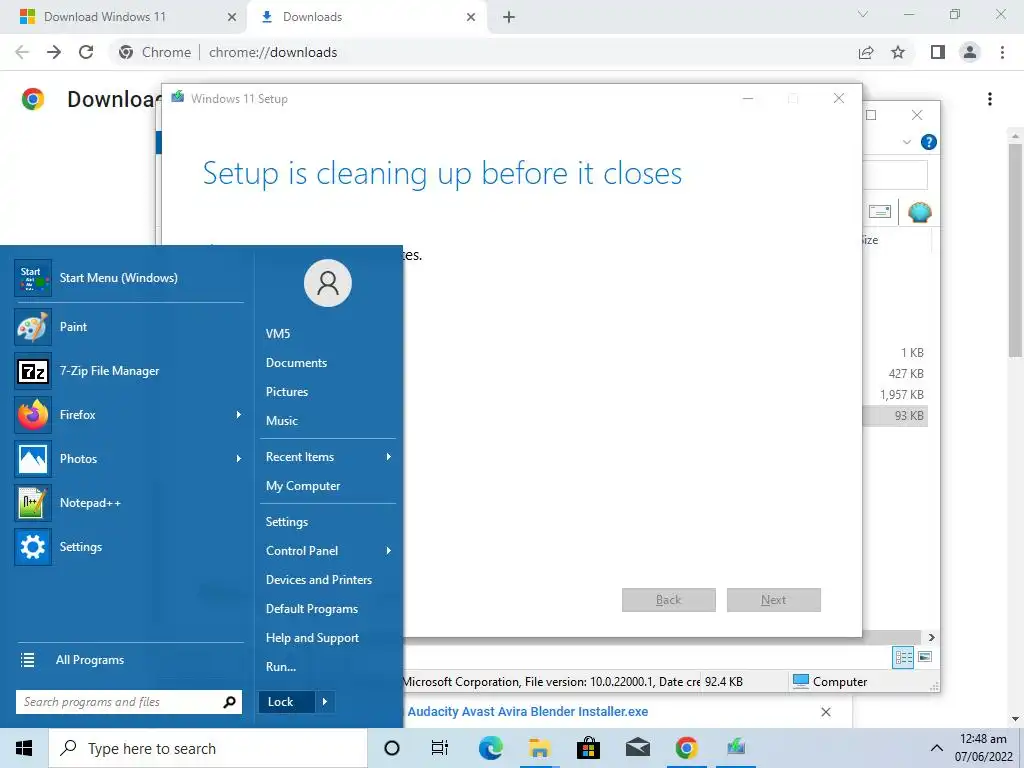This screenshot has height=768, width=1024.
Task: Switch Explorer to details view icon
Action: tap(903, 657)
